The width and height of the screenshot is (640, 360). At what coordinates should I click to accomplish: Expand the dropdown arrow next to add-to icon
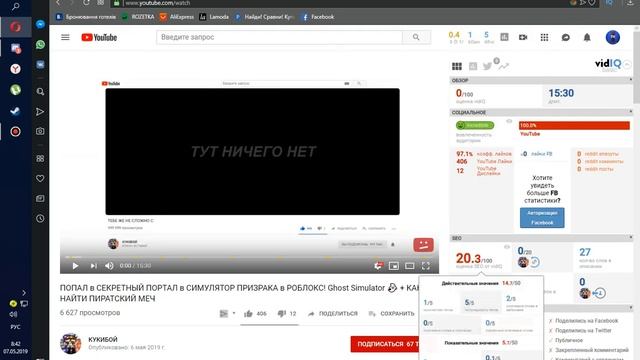(234, 313)
